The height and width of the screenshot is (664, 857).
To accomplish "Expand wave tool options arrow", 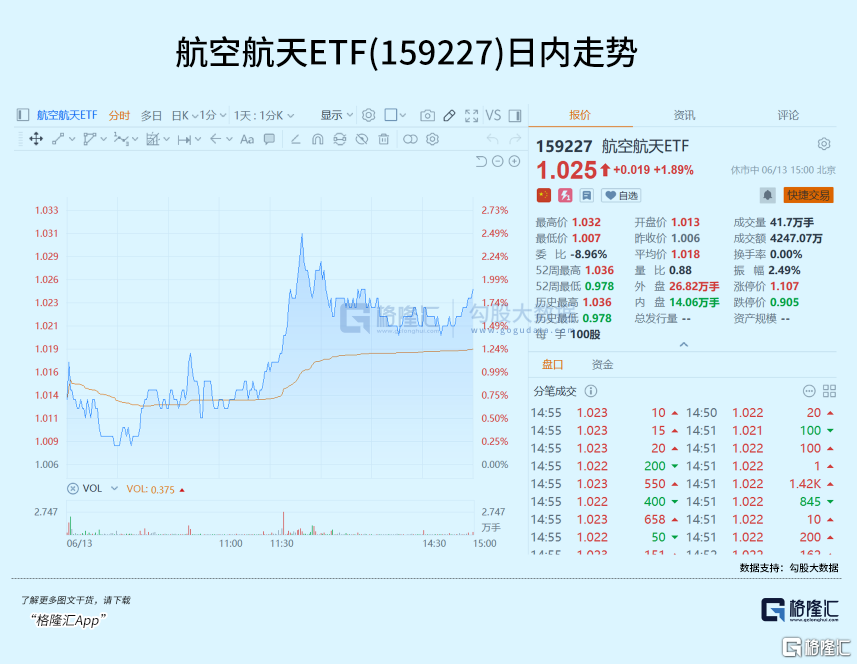I will pos(135,140).
